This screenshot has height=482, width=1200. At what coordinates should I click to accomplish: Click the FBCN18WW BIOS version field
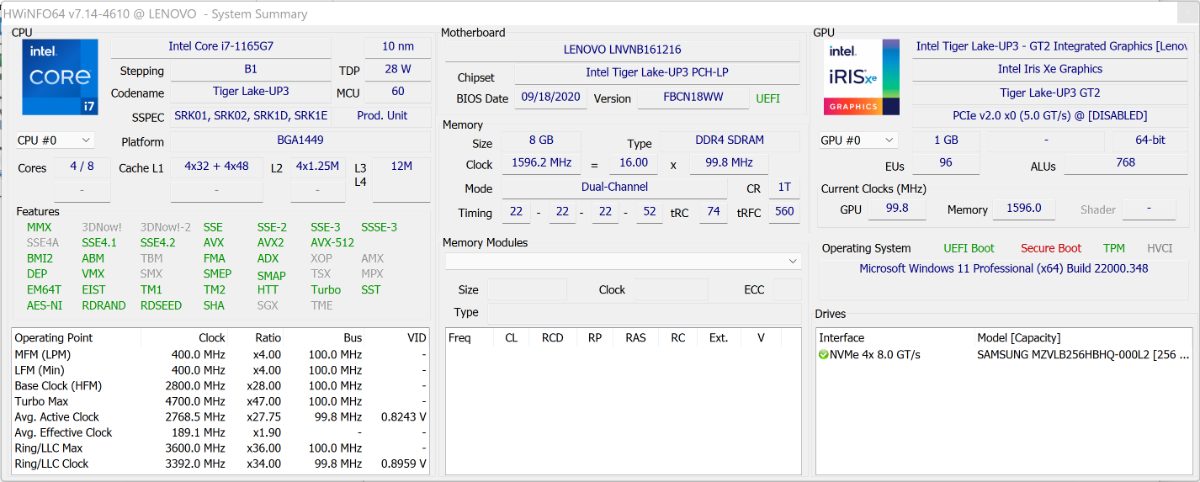[692, 99]
